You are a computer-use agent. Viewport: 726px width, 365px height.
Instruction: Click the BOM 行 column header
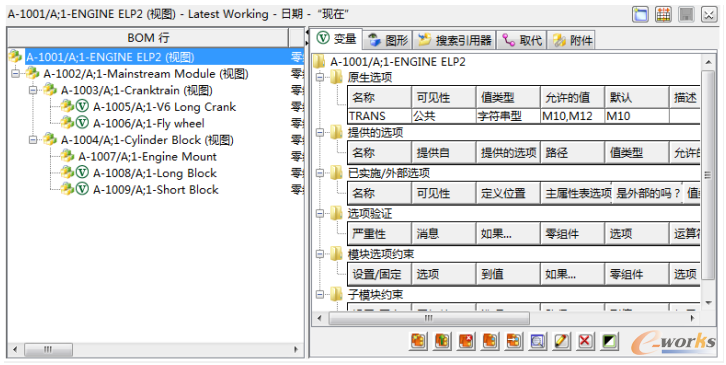click(148, 38)
